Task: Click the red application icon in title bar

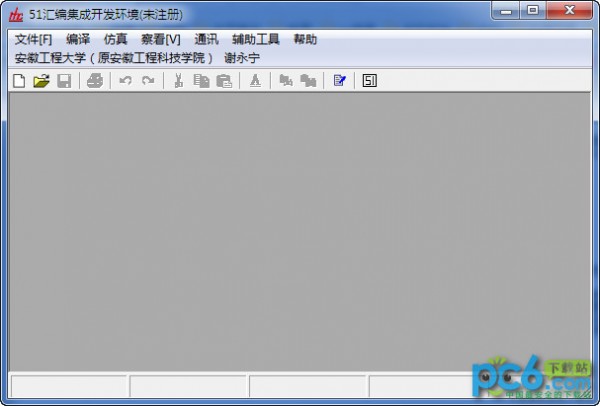Action: pos(16,15)
